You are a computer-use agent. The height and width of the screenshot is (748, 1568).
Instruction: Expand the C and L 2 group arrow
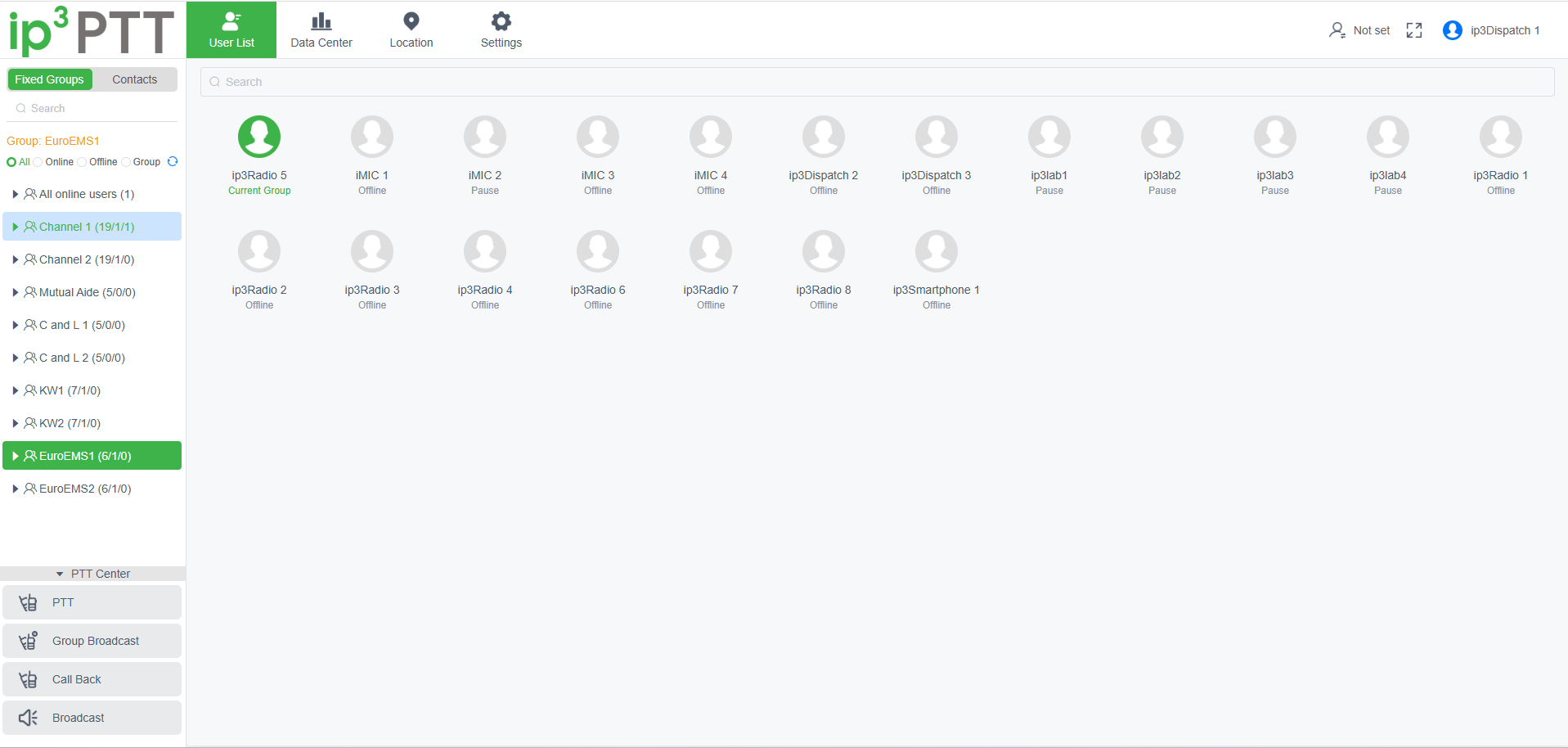coord(16,358)
